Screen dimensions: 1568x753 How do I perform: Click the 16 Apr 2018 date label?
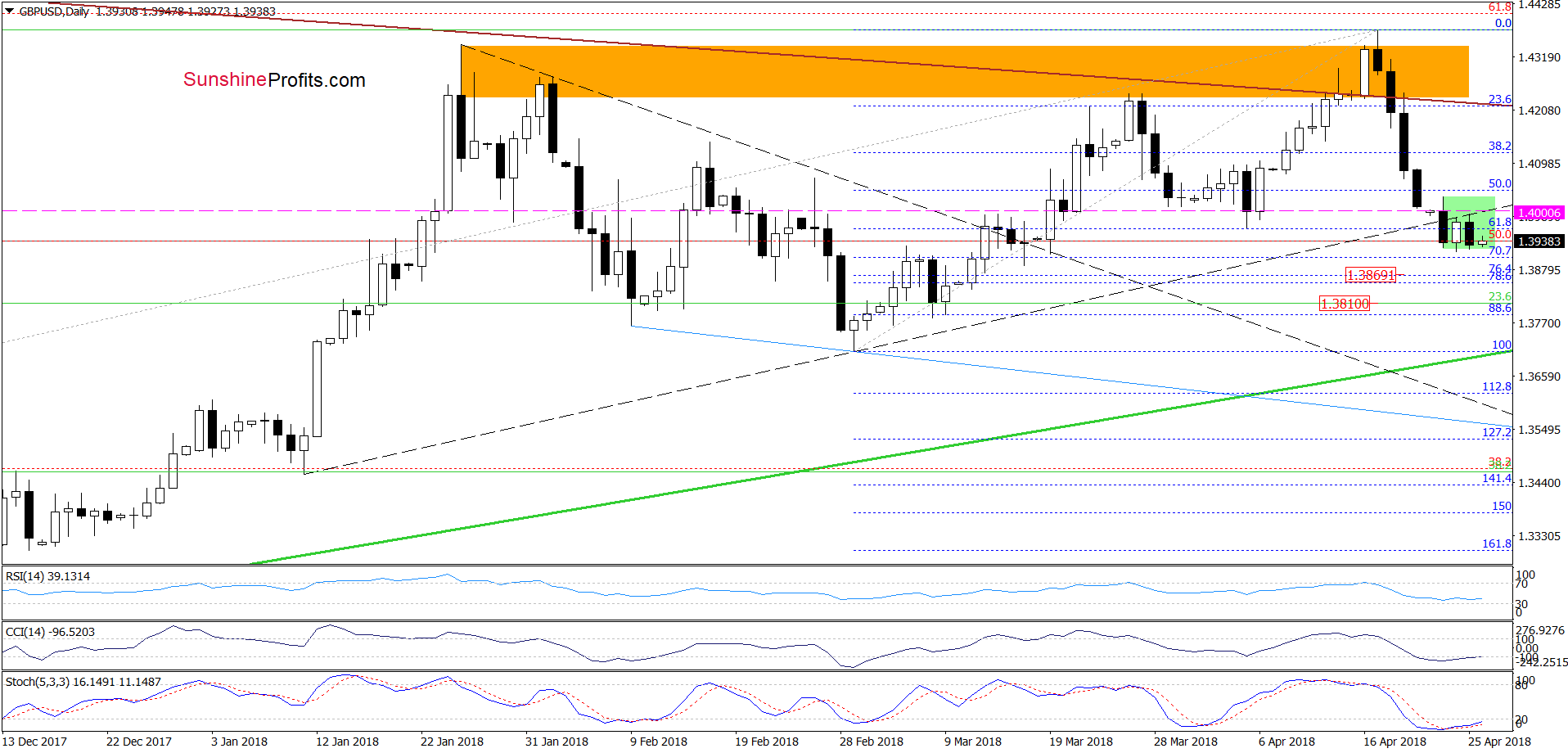1395,742
